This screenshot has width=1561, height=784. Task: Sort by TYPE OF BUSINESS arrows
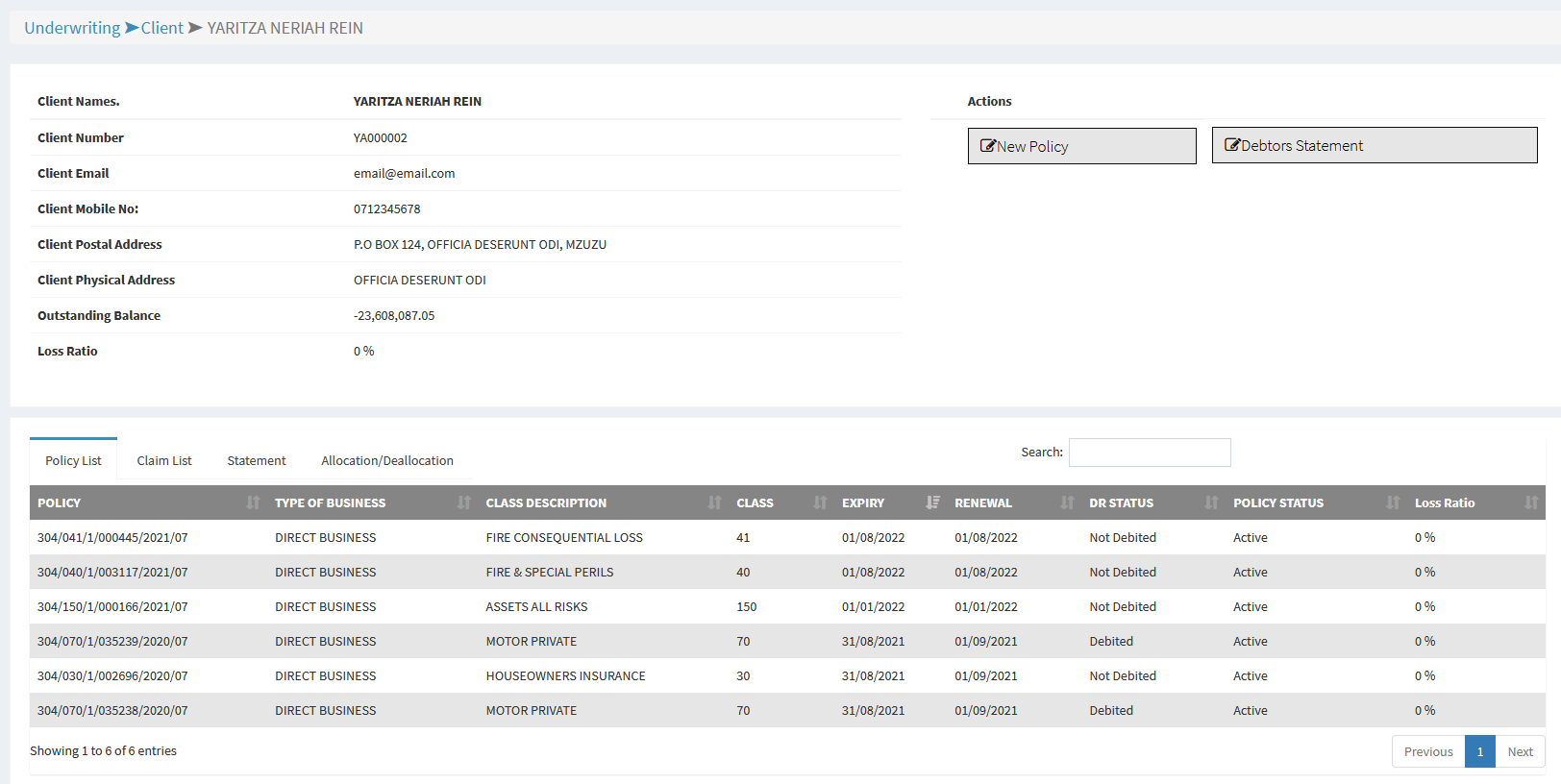tap(464, 502)
